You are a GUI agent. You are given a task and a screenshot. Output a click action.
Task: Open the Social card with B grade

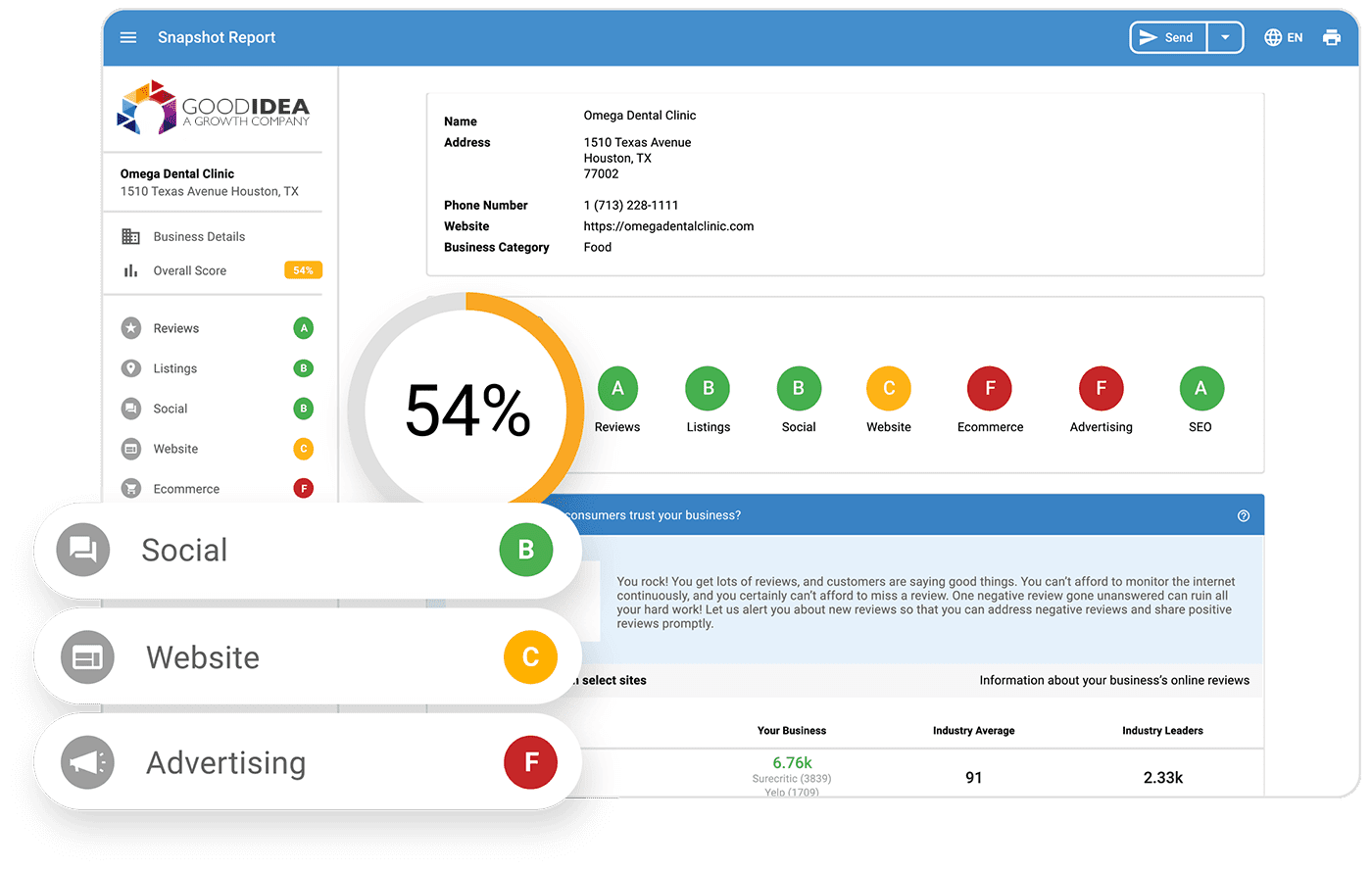pyautogui.click(x=308, y=550)
